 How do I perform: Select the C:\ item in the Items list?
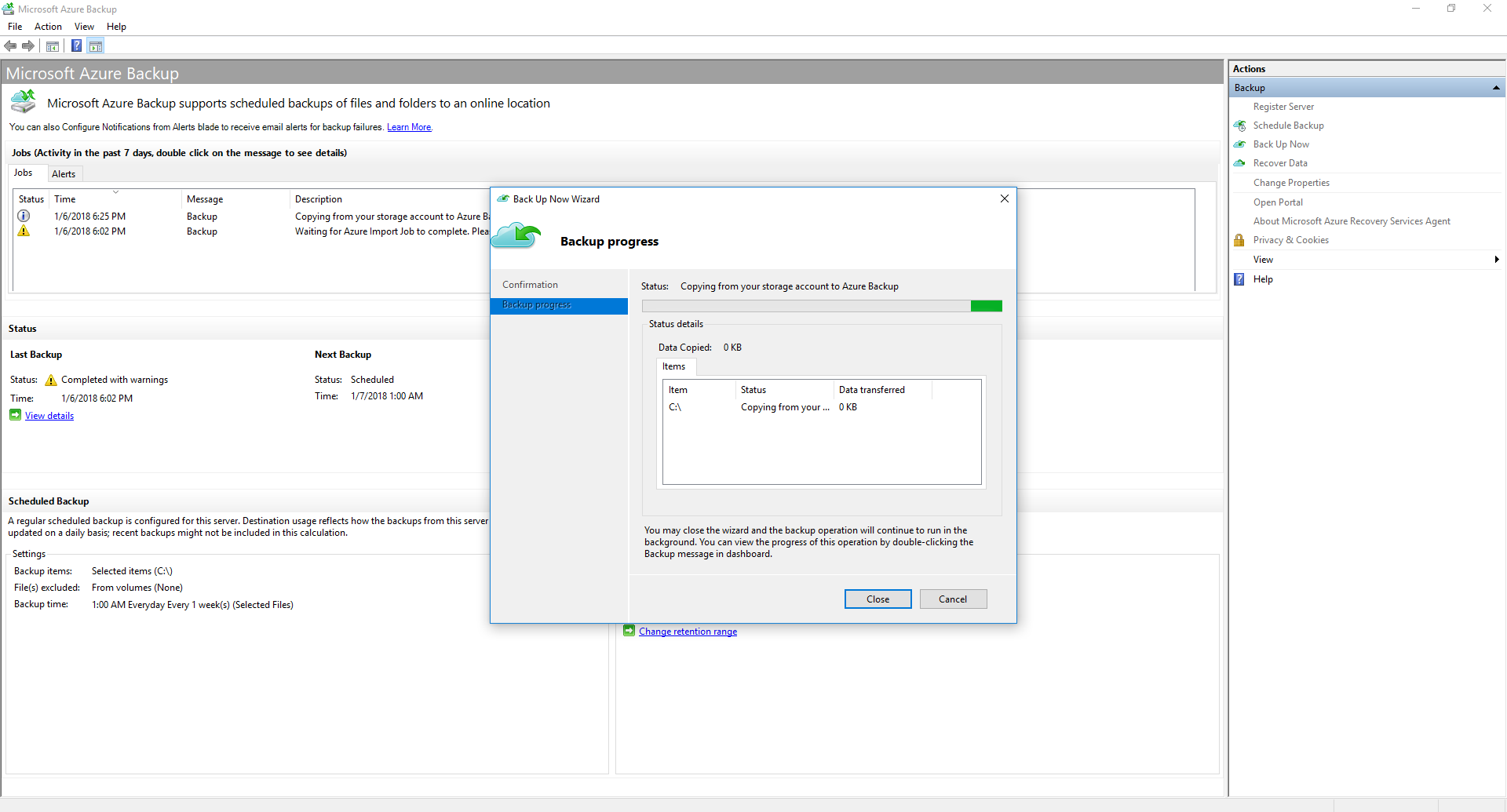point(676,407)
